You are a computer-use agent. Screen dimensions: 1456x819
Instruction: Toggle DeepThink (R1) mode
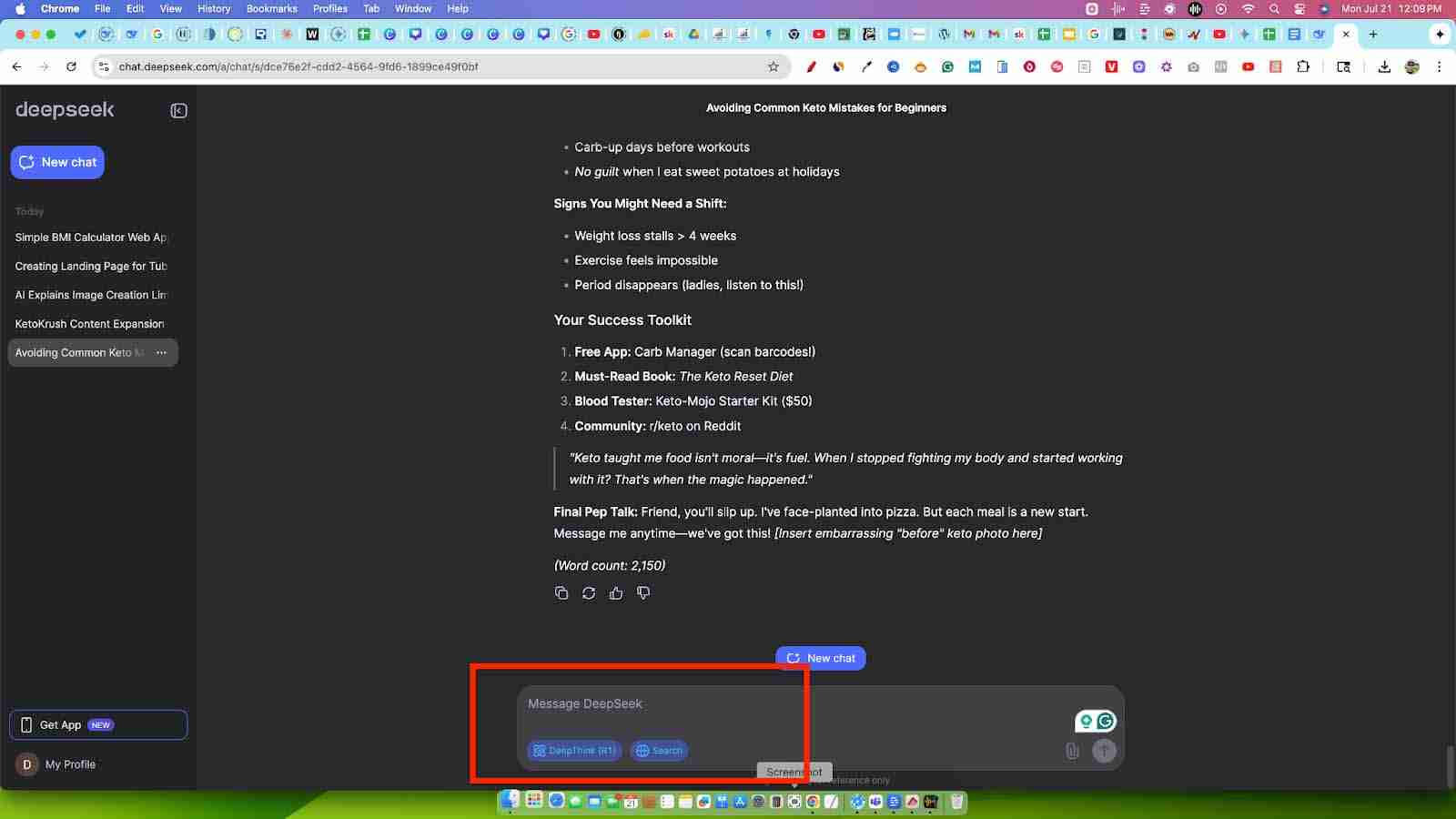pos(574,751)
